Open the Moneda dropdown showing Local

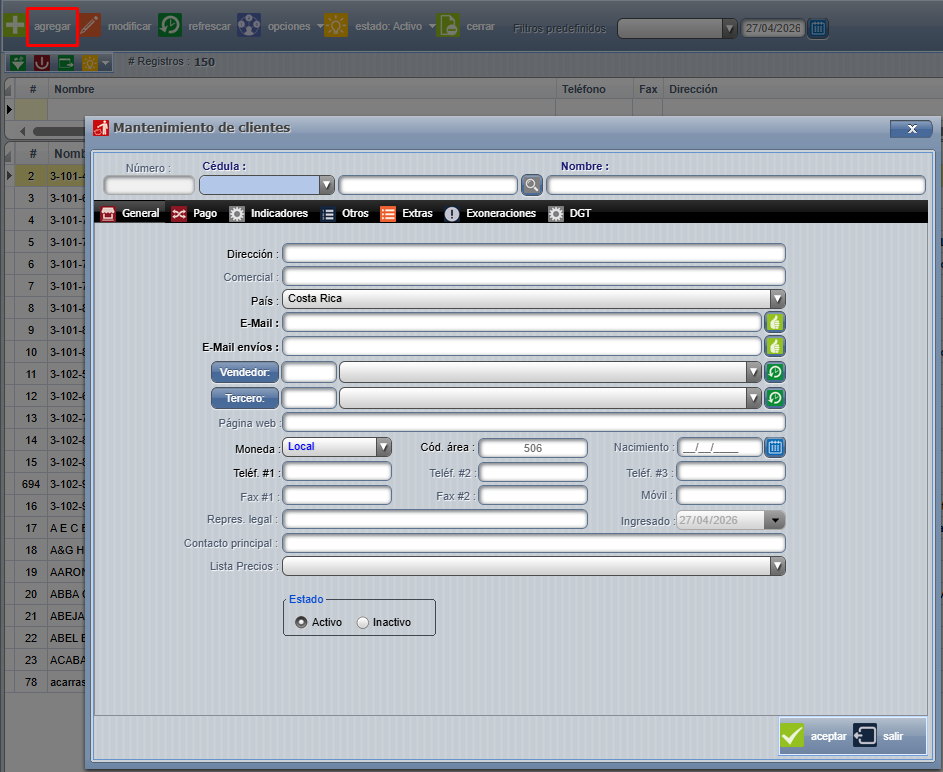pyautogui.click(x=384, y=447)
